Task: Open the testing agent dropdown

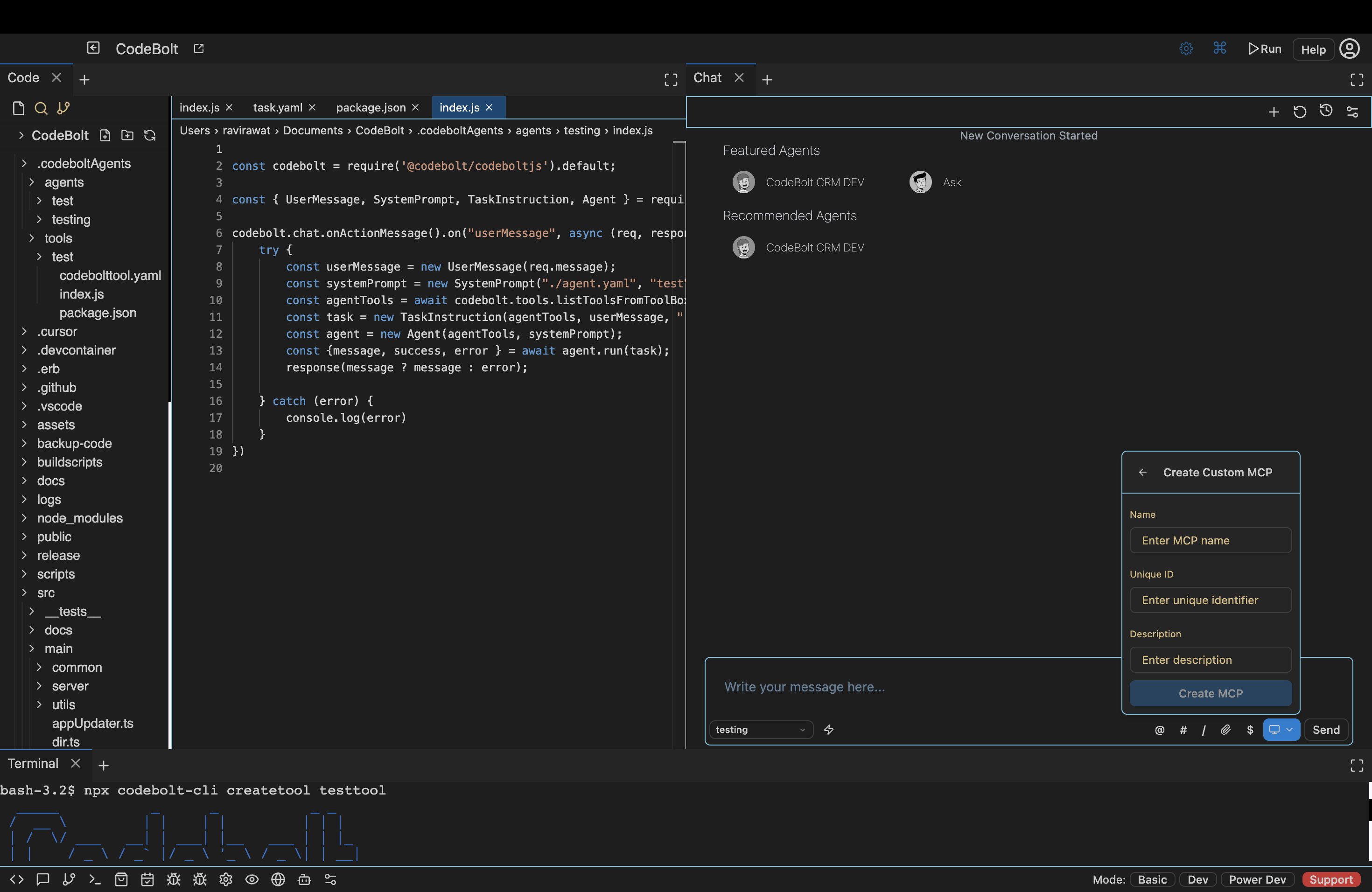Action: (761, 730)
